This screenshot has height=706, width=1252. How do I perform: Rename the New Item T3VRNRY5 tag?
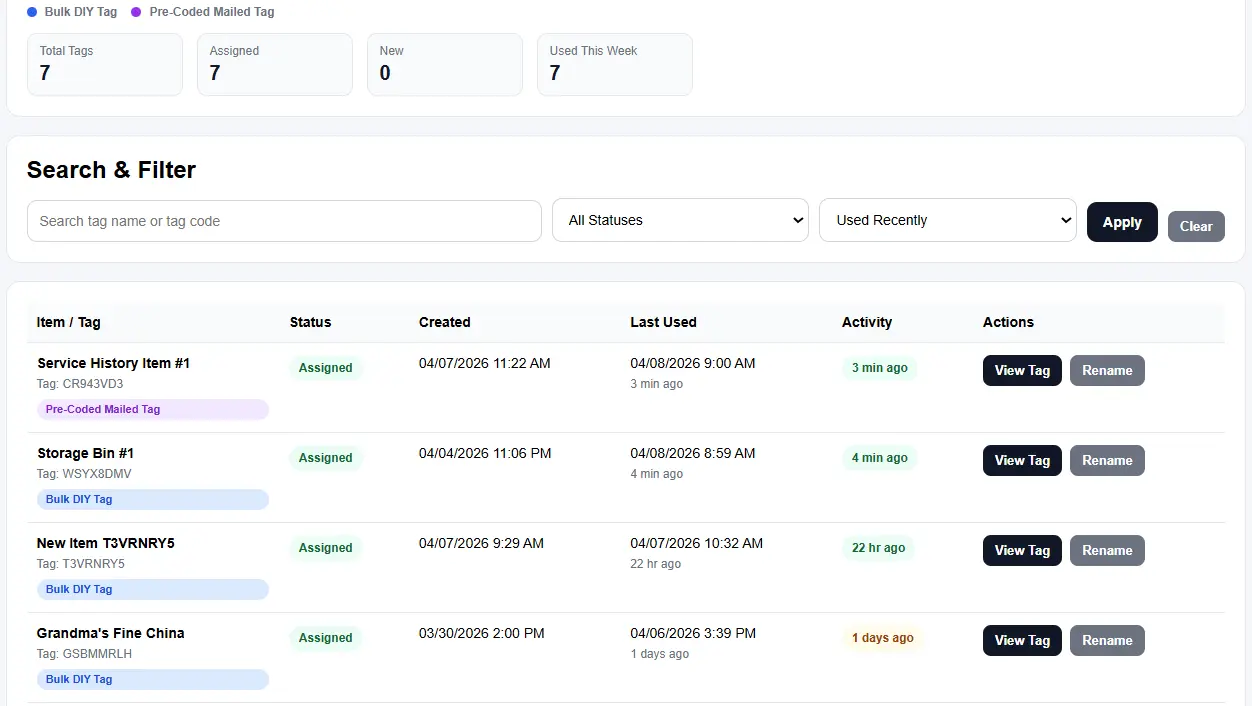click(1106, 550)
